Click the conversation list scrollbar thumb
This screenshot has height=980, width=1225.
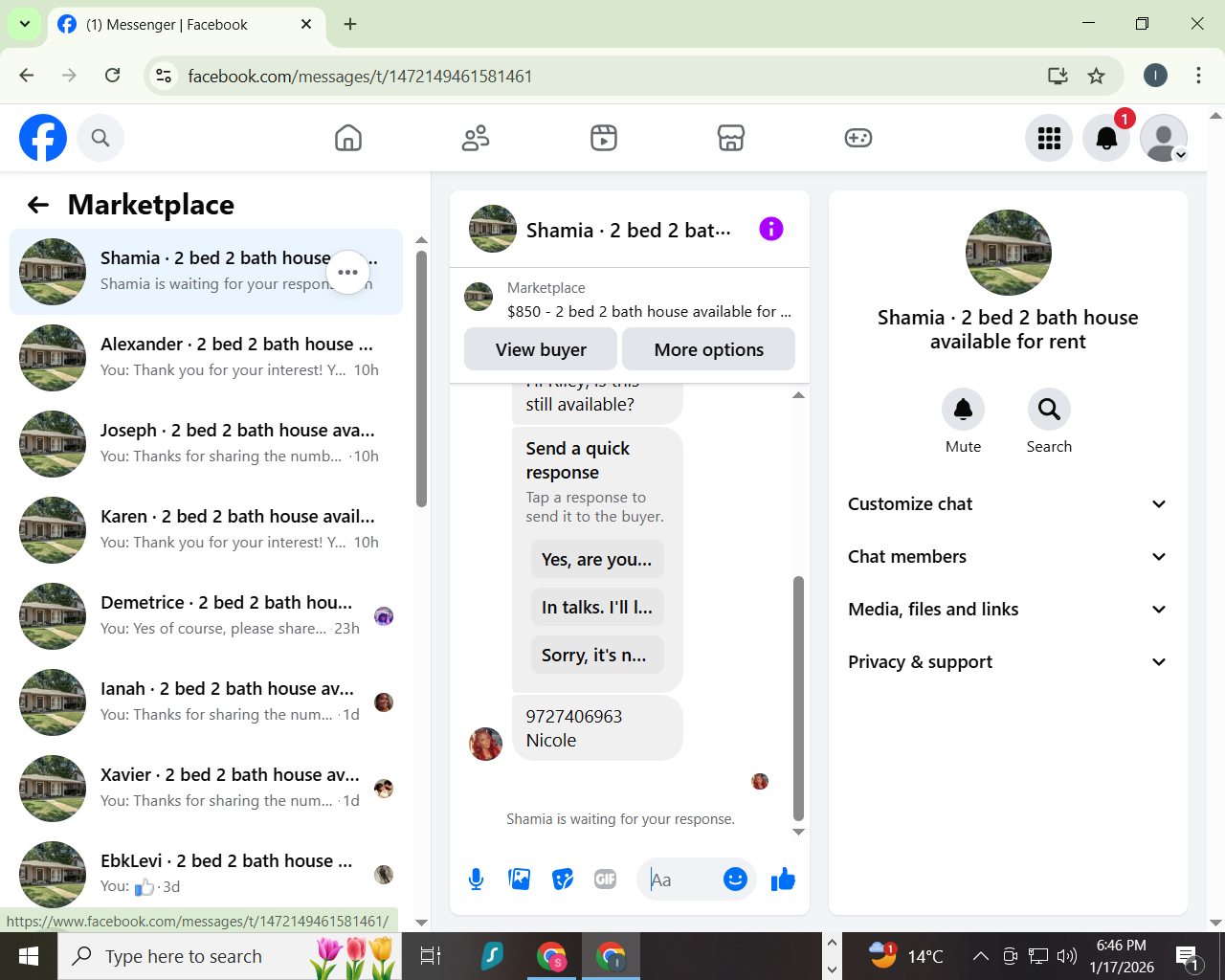tap(421, 378)
